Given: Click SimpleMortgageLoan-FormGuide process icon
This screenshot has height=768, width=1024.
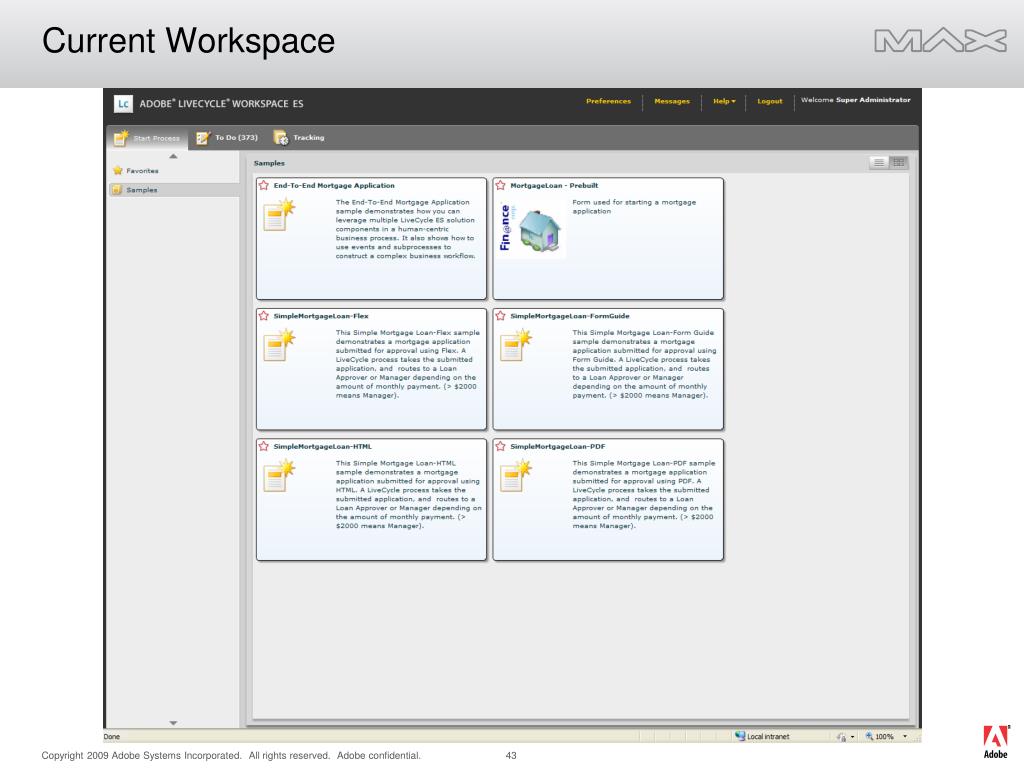Looking at the screenshot, I should (x=516, y=345).
